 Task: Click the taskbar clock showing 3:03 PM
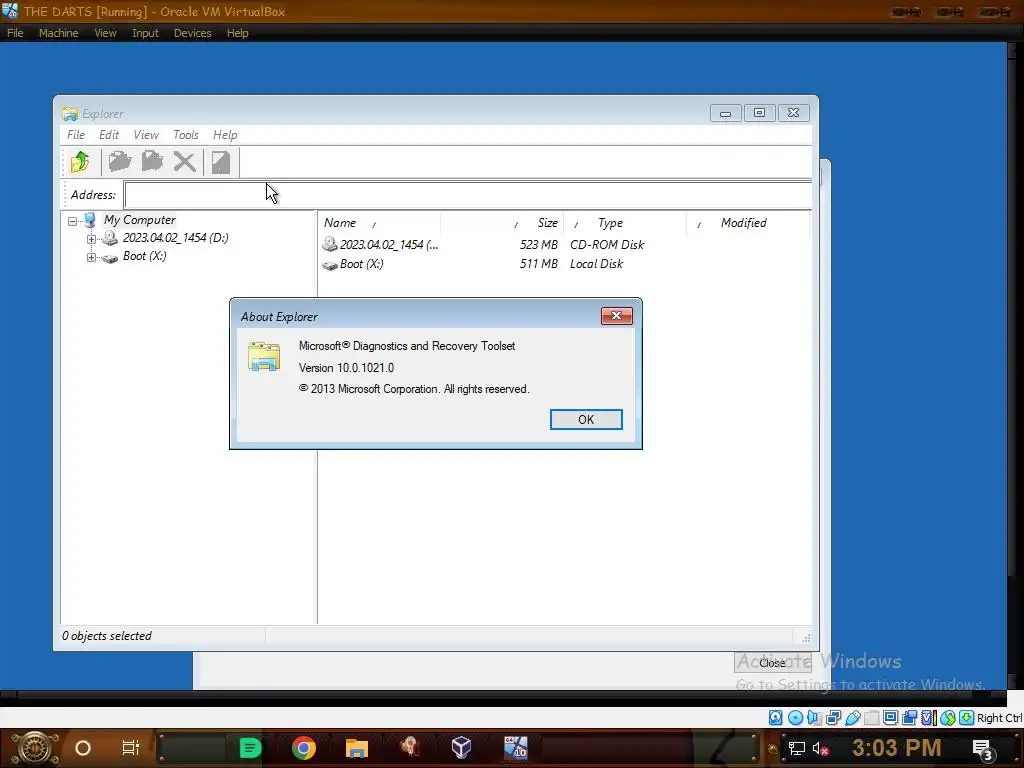pyautogui.click(x=896, y=748)
